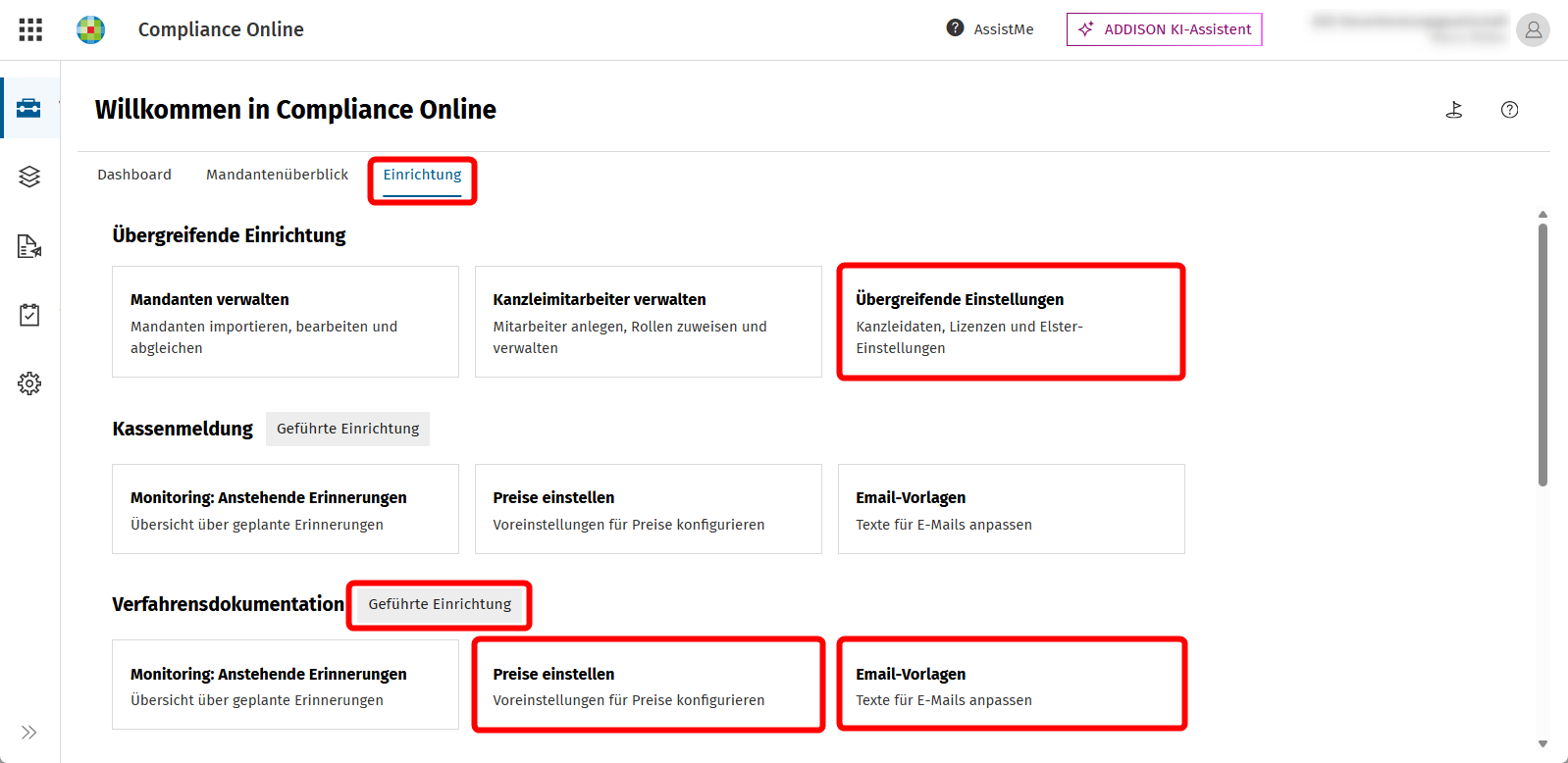Open Kassenmeldung Monitoring: Anstehende Erinnerungen card
The height and width of the screenshot is (763, 1568).
pos(286,509)
